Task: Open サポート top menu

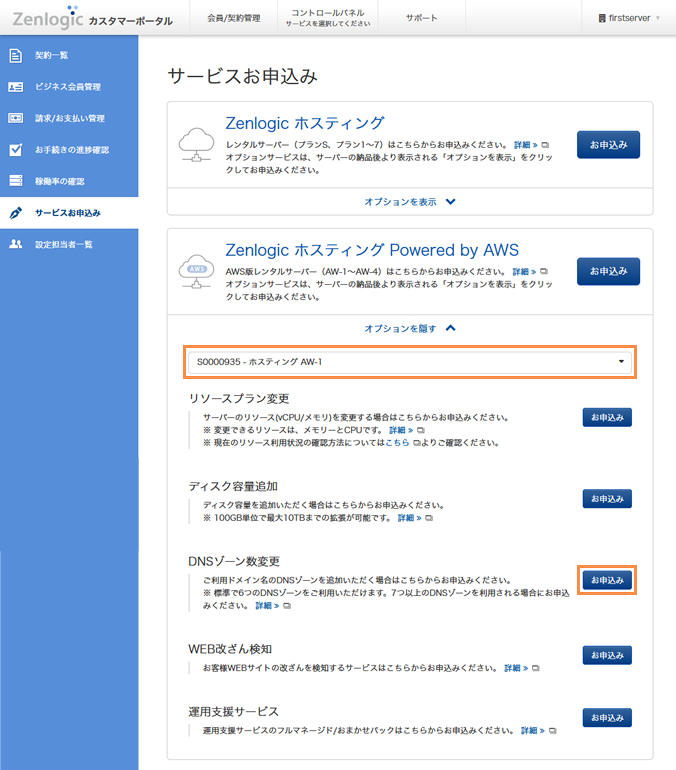Action: (x=422, y=18)
